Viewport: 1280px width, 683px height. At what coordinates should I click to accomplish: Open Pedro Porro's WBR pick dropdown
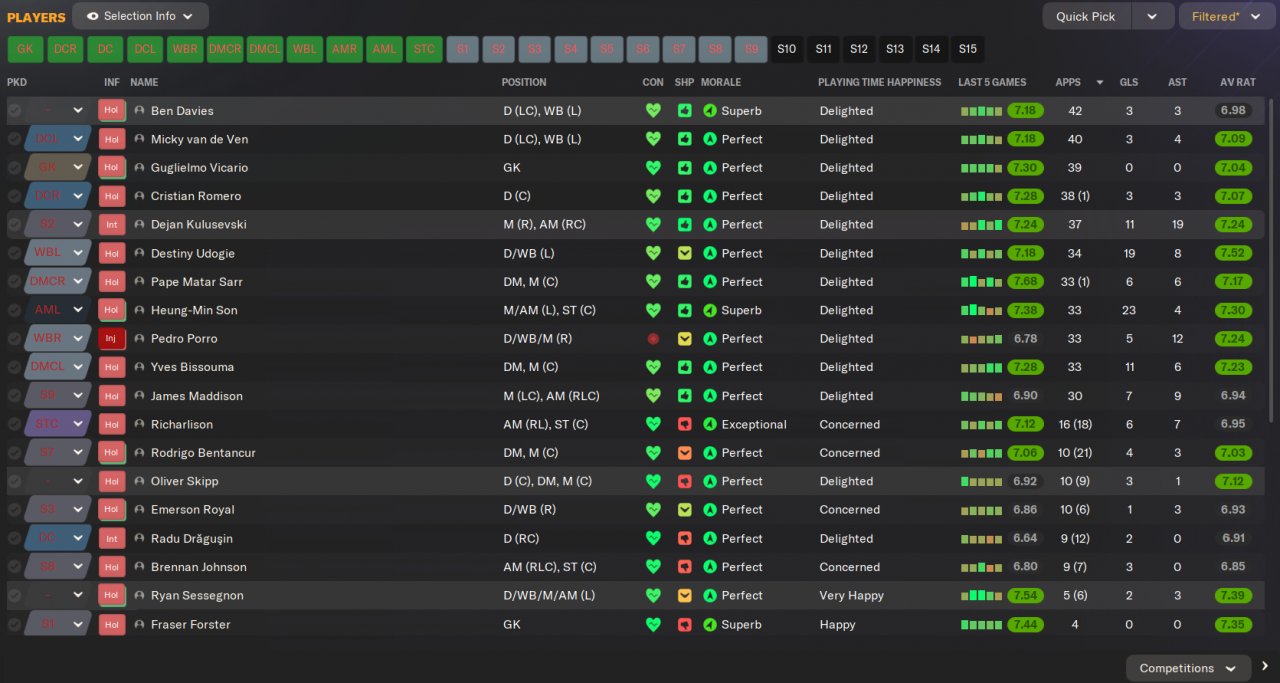78,339
